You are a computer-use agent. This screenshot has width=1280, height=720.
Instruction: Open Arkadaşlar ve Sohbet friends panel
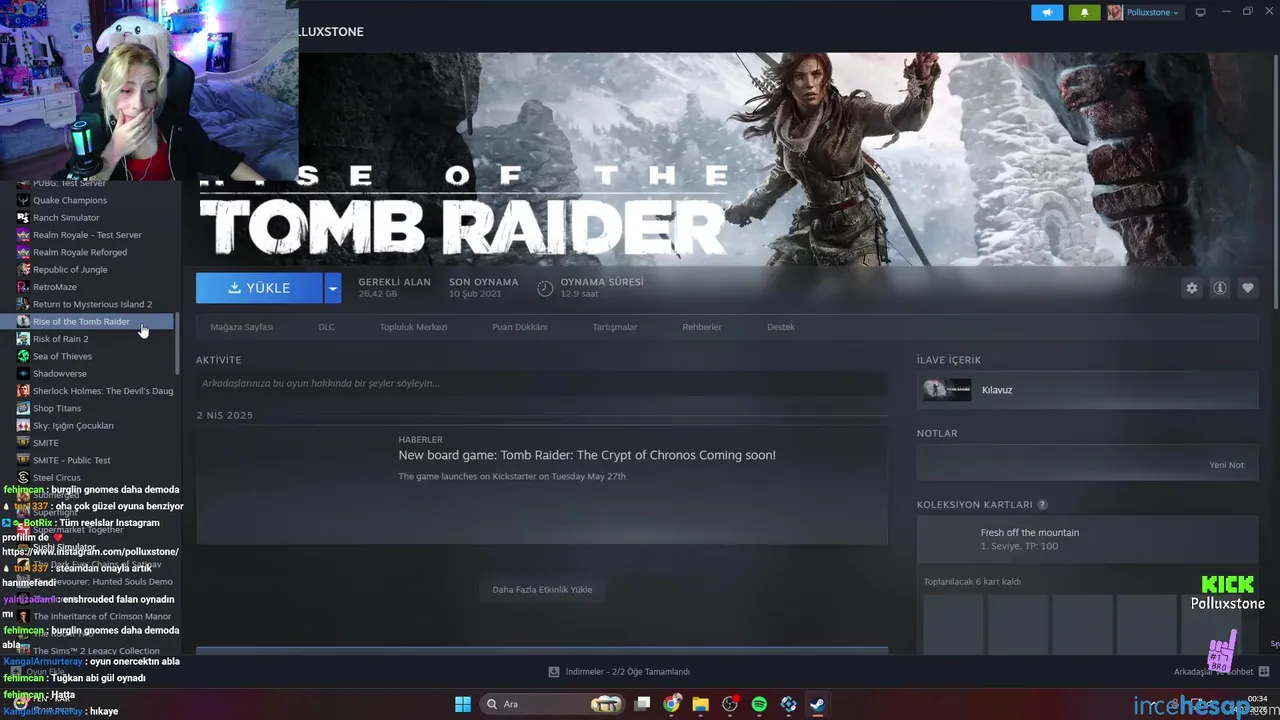(1222, 672)
